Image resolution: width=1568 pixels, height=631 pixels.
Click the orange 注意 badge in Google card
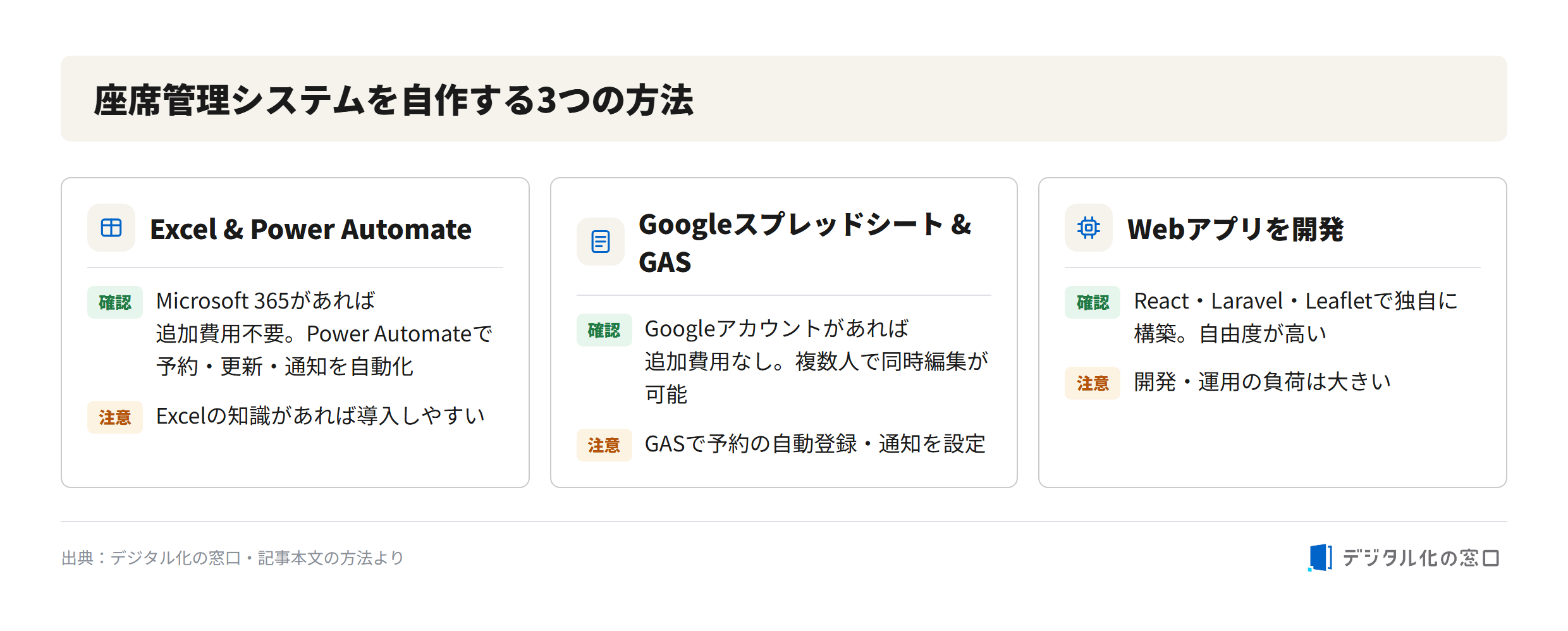604,445
